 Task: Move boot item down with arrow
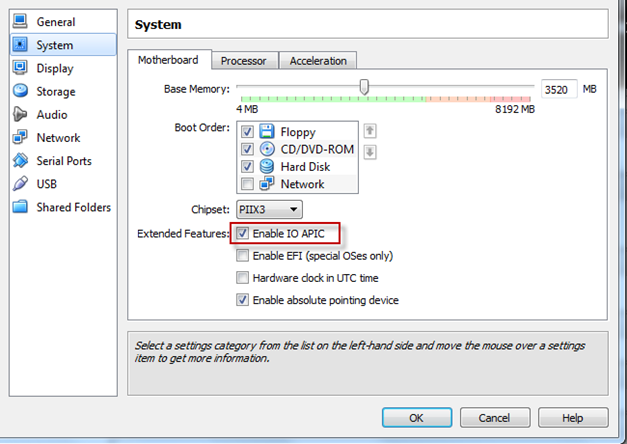pyautogui.click(x=370, y=152)
